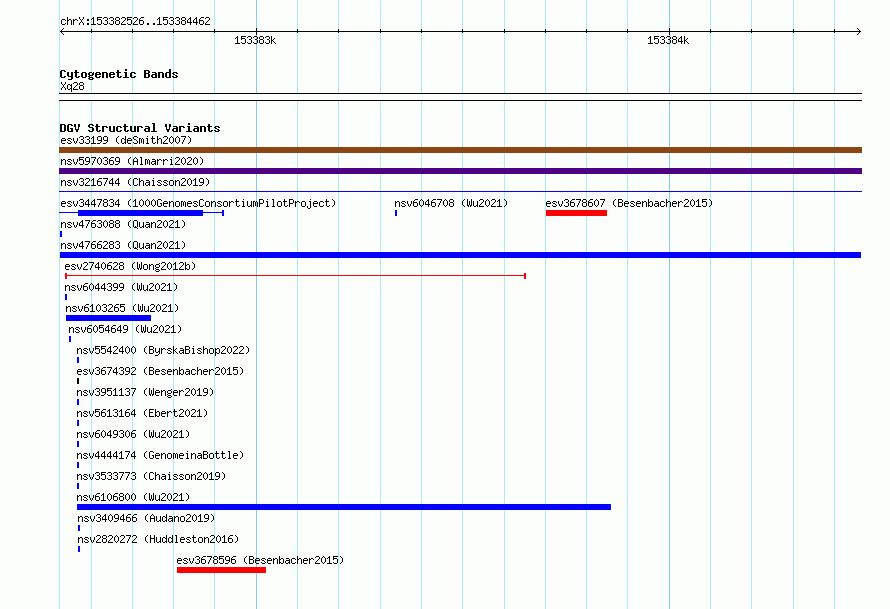
Task: Open nsv6054649 (Wu2021) variant label
Action: (125, 329)
